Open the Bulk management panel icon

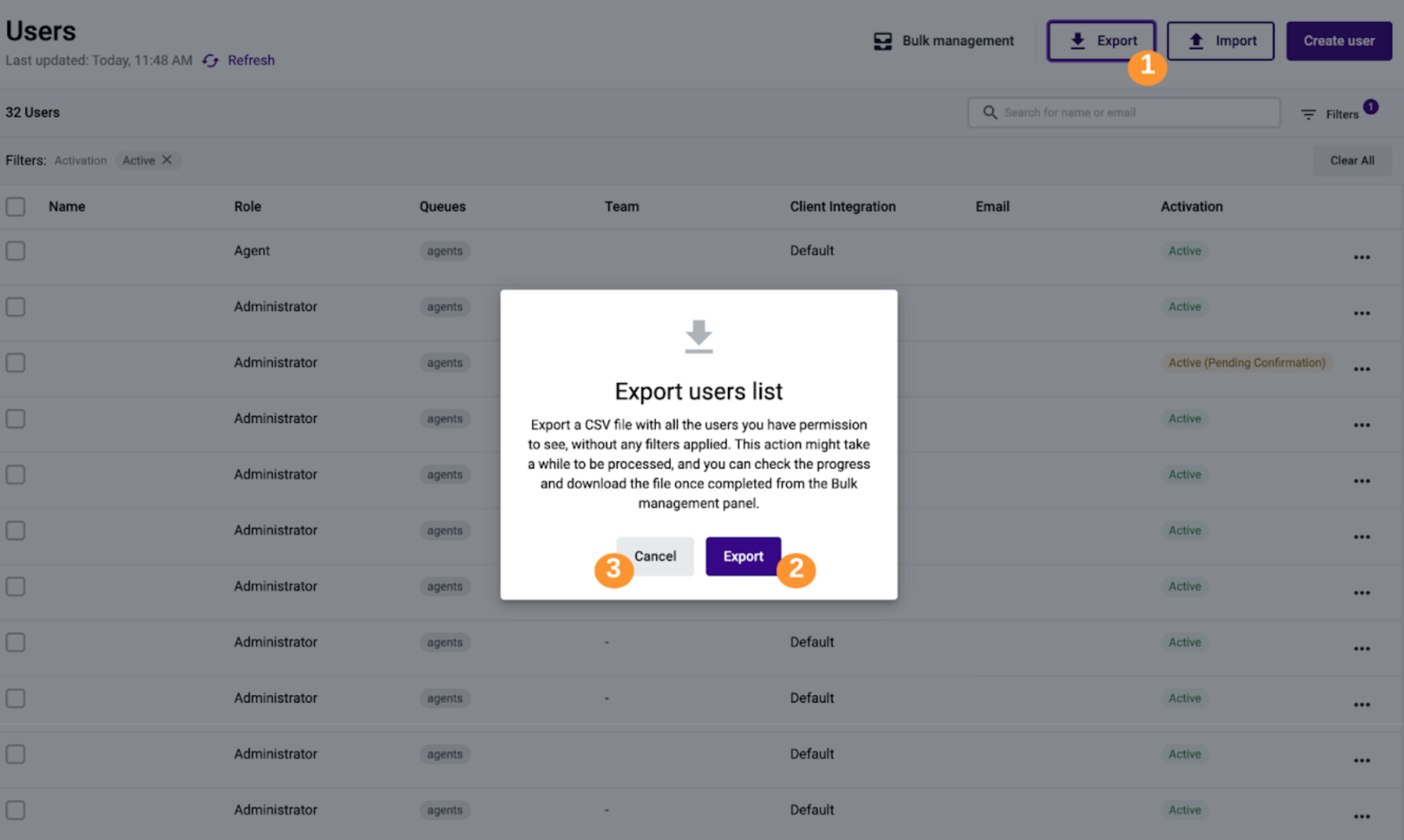[x=883, y=41]
